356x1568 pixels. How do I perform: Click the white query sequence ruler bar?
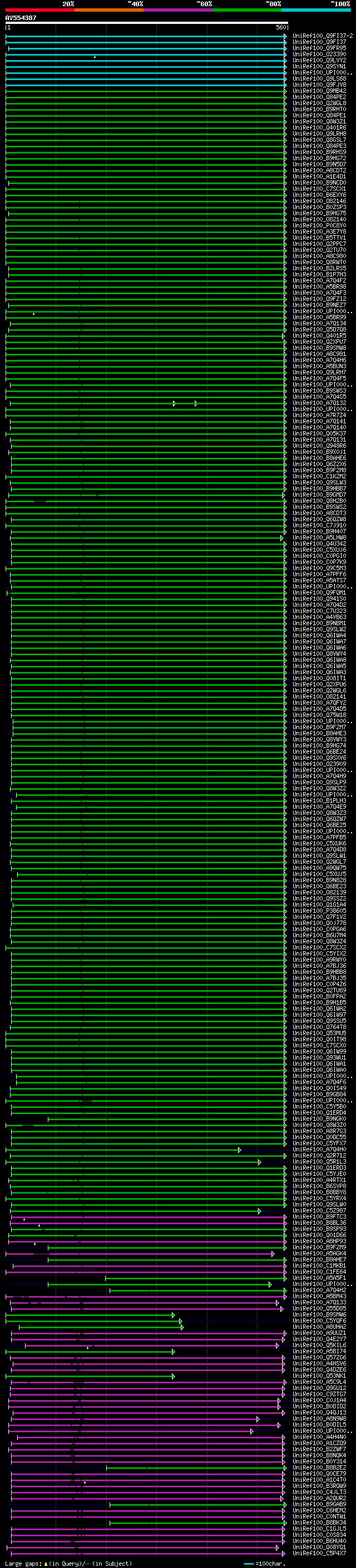click(147, 23)
